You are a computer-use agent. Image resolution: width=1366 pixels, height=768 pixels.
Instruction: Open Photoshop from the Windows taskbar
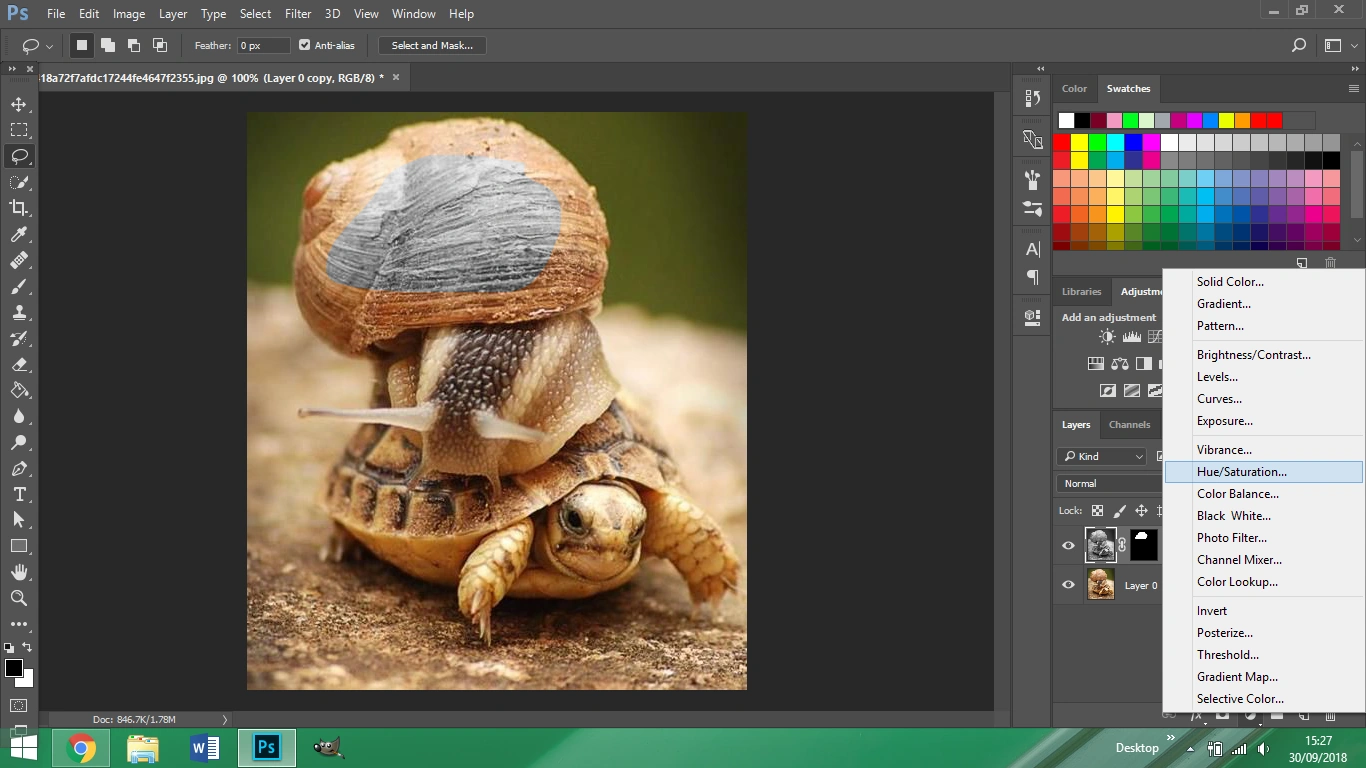point(266,748)
